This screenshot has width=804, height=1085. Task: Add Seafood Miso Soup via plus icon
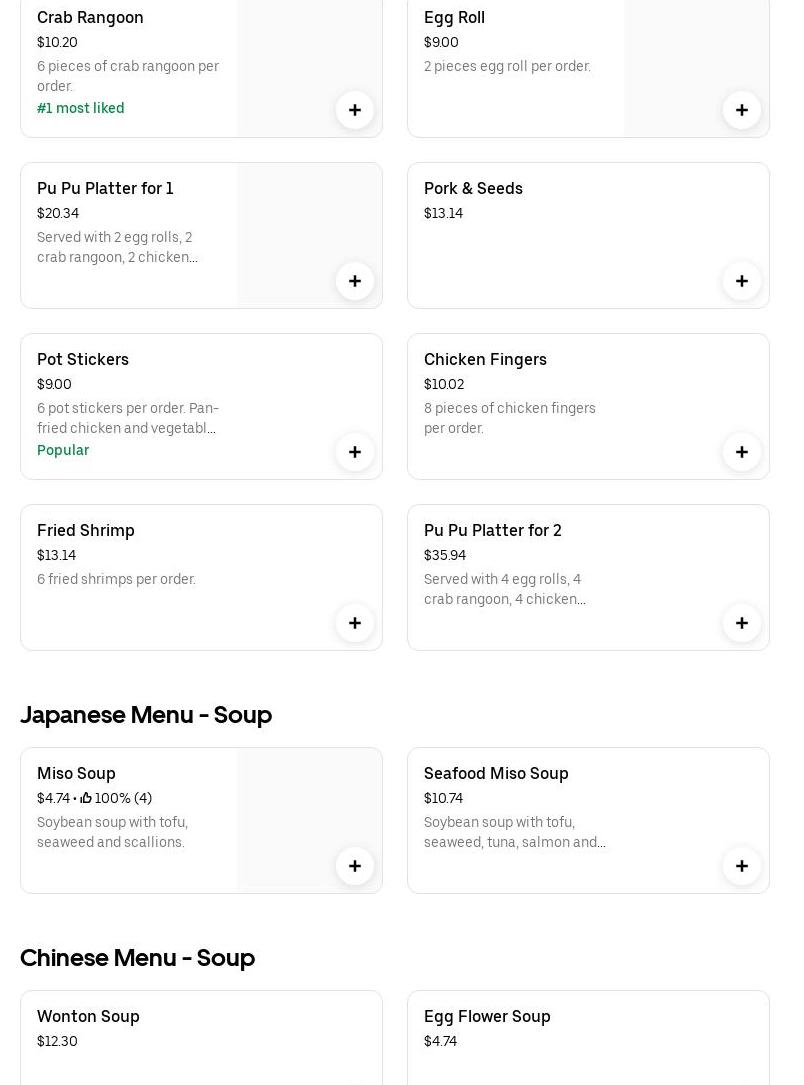coord(741,866)
